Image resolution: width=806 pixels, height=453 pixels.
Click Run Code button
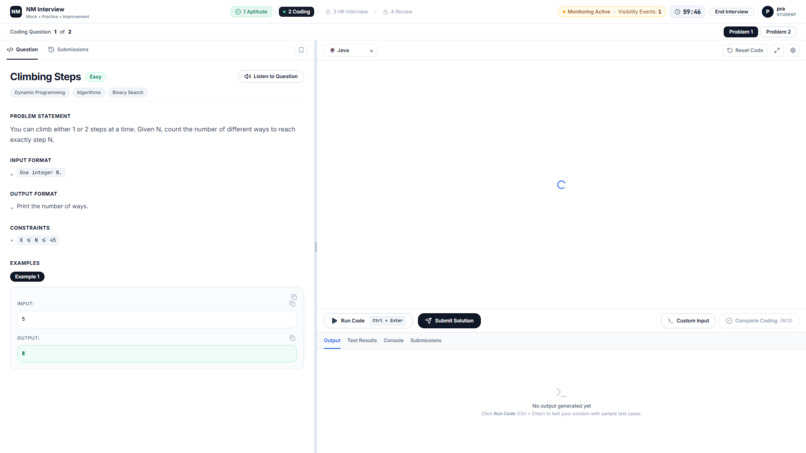[368, 320]
